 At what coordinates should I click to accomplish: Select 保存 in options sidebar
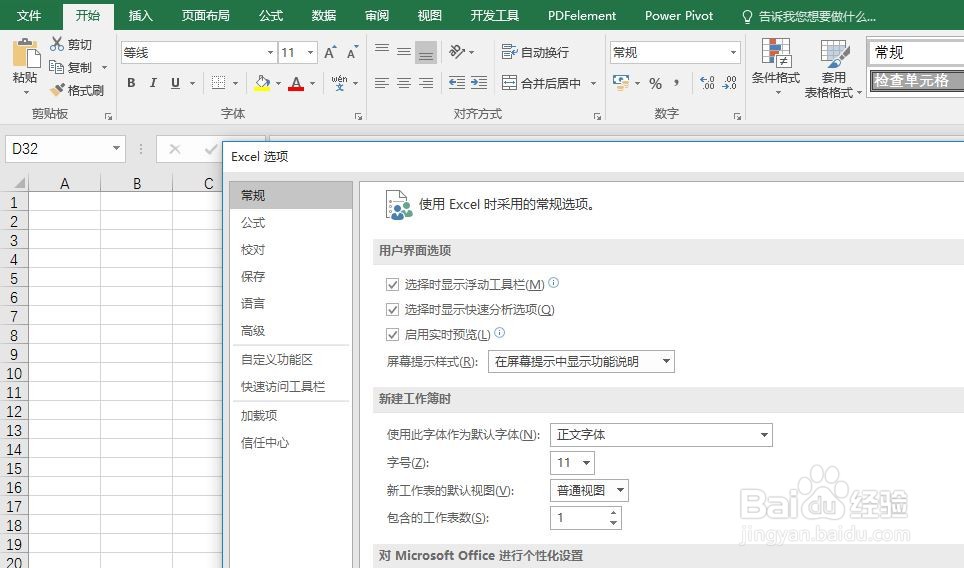point(290,277)
